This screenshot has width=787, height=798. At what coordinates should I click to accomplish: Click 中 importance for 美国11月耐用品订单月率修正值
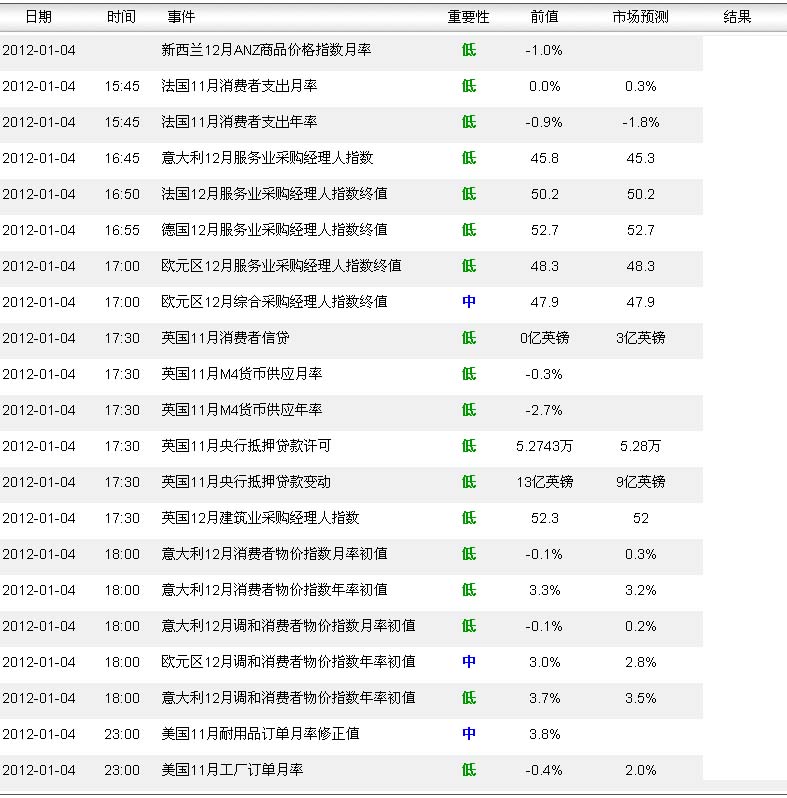pyautogui.click(x=469, y=734)
